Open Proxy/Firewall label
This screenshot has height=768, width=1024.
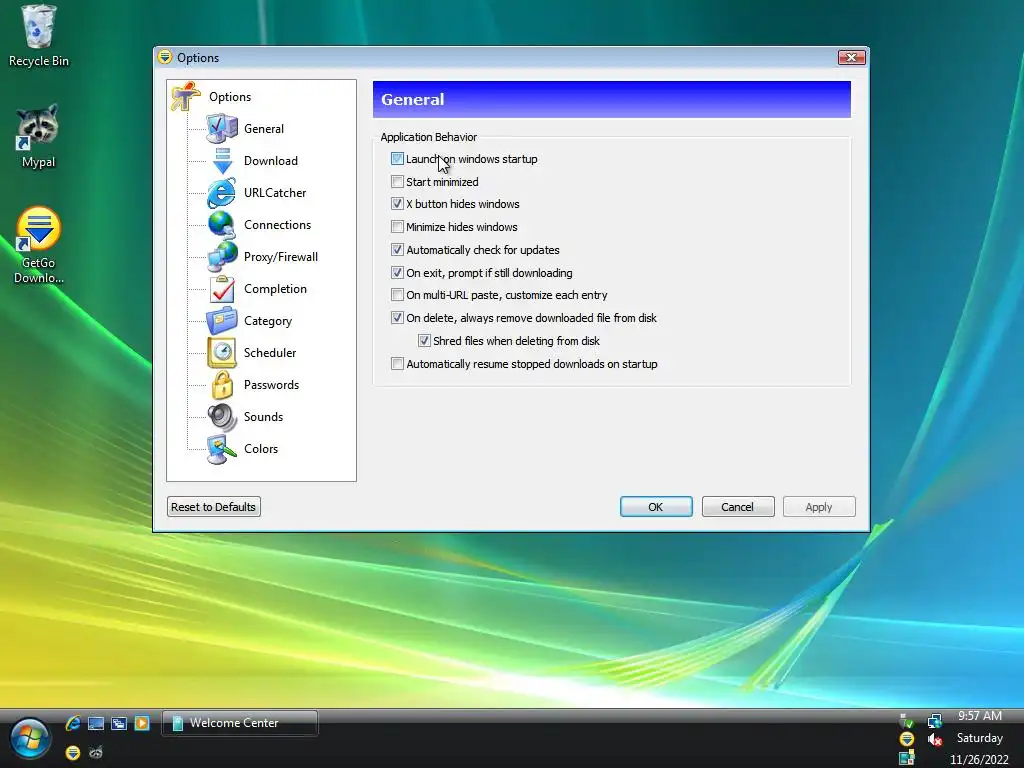click(x=281, y=257)
